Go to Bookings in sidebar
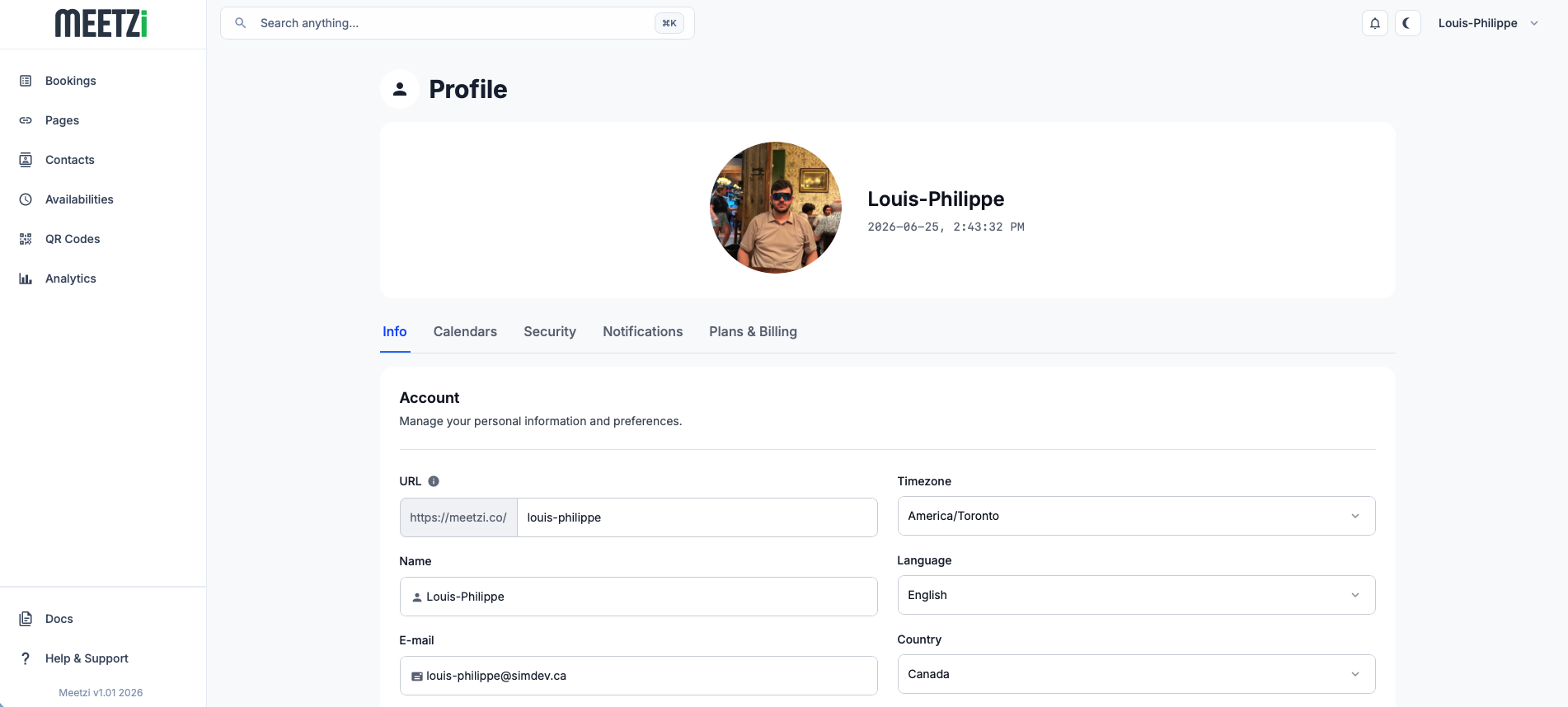 103,81
